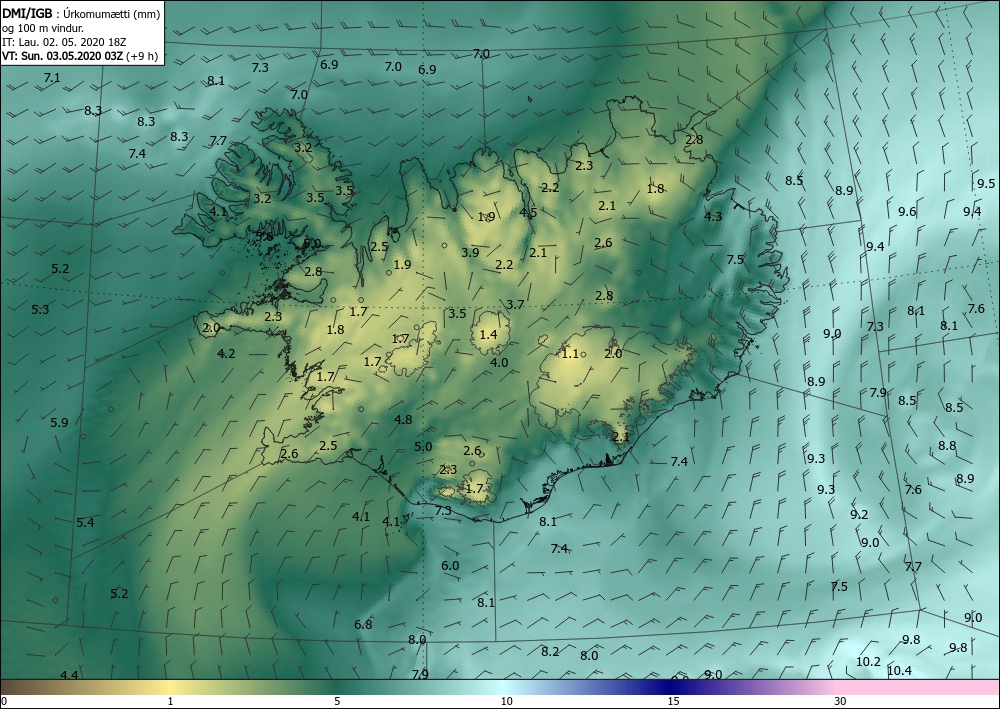This screenshot has width=1000, height=709.
Task: Click the '5' tick label on the legend
Action: 337,701
